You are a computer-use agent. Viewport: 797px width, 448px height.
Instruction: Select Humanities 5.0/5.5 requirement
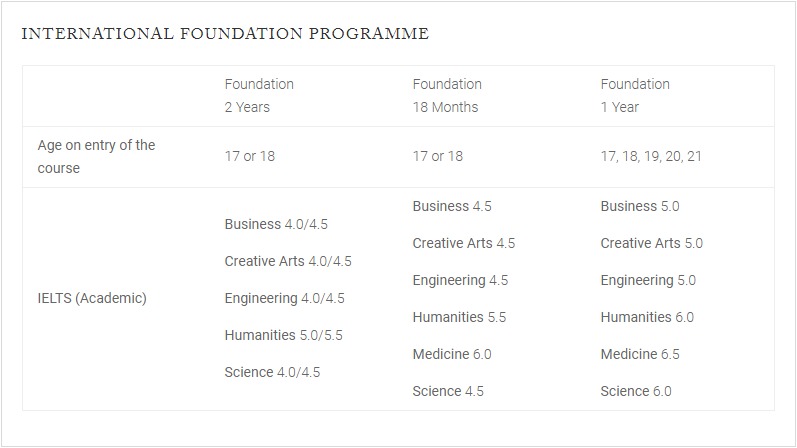284,335
